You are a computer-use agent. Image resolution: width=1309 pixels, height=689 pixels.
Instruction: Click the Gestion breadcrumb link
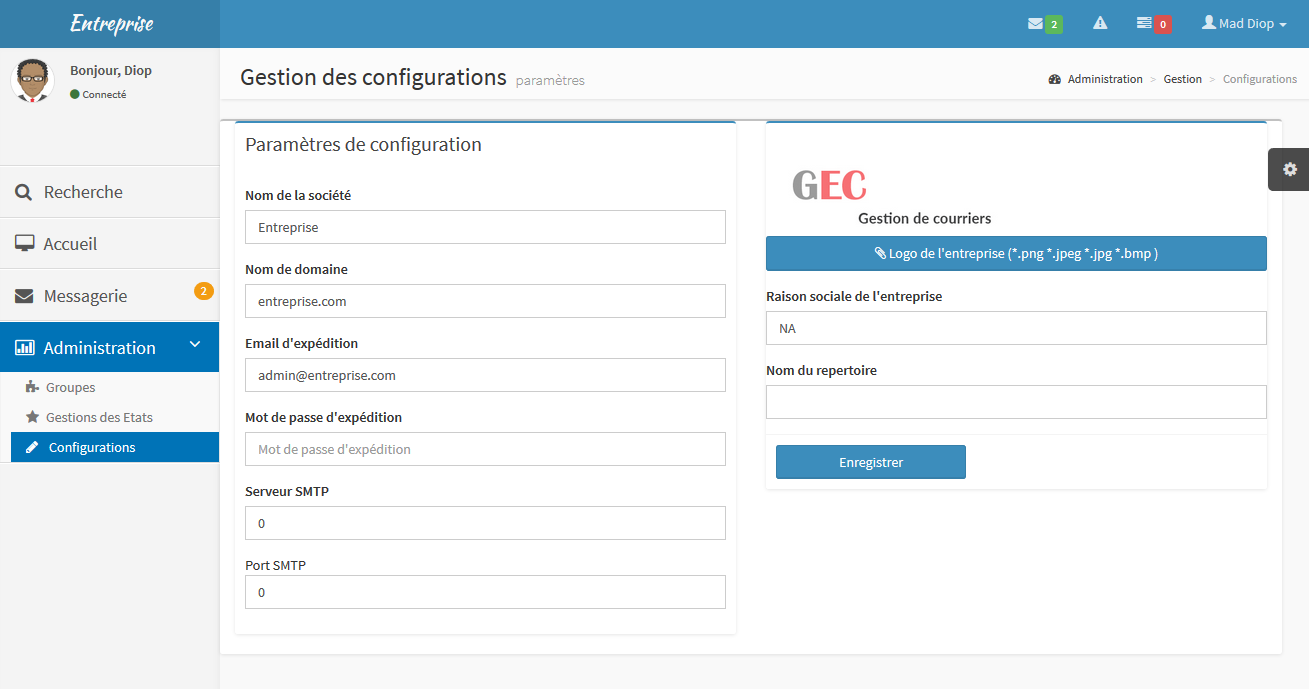(x=1183, y=78)
